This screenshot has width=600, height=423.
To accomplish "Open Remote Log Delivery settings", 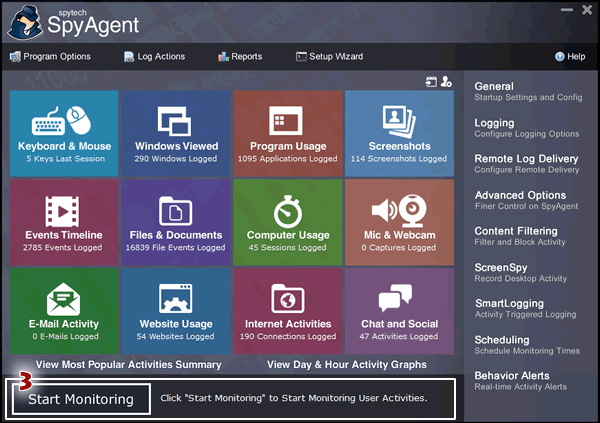I will pos(527,164).
